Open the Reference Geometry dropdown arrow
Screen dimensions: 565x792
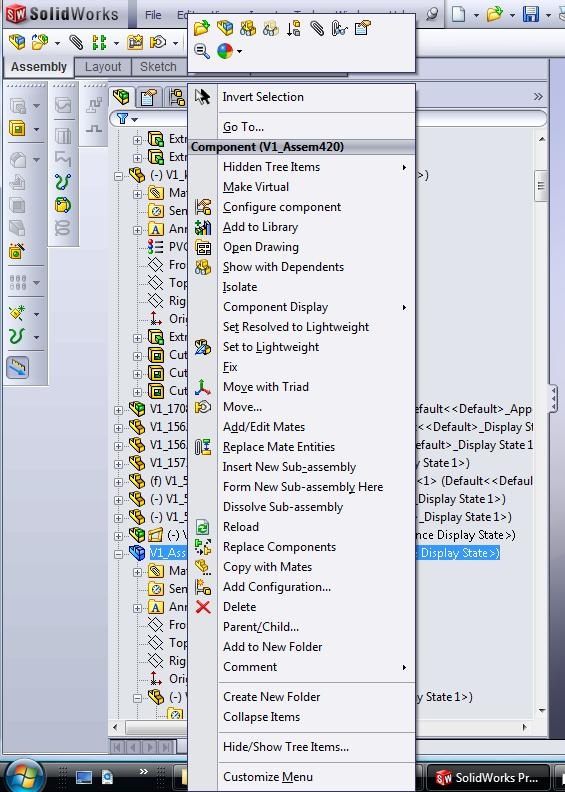click(x=36, y=314)
